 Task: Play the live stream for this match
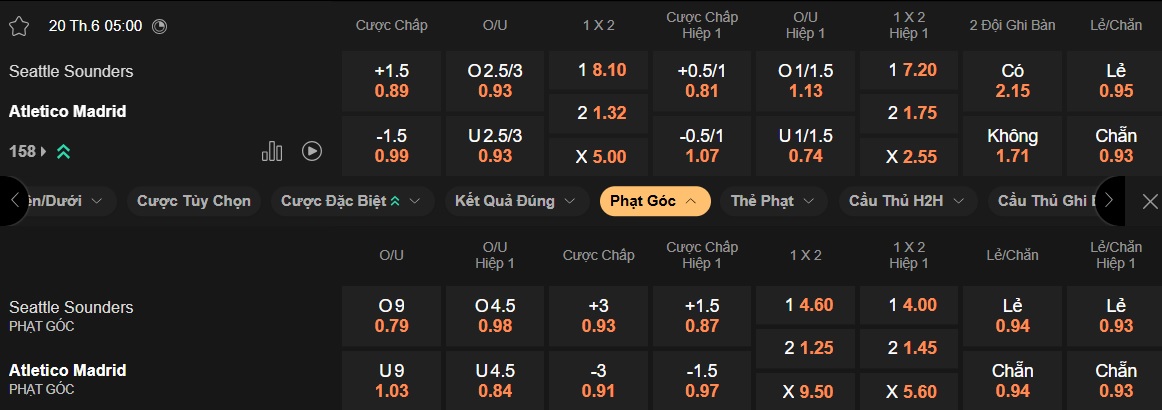[312, 151]
